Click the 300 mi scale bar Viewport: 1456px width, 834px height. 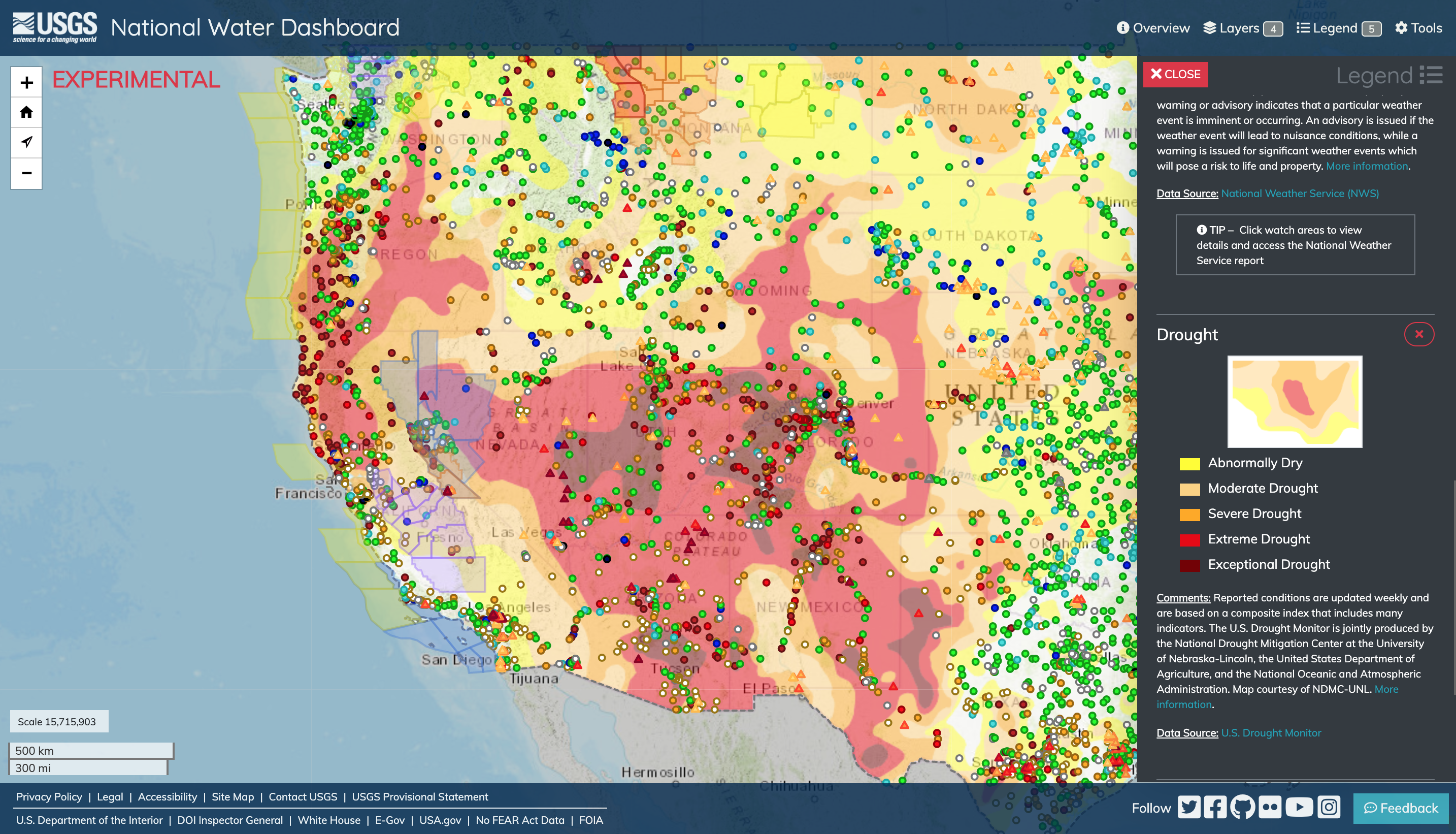coord(88,767)
